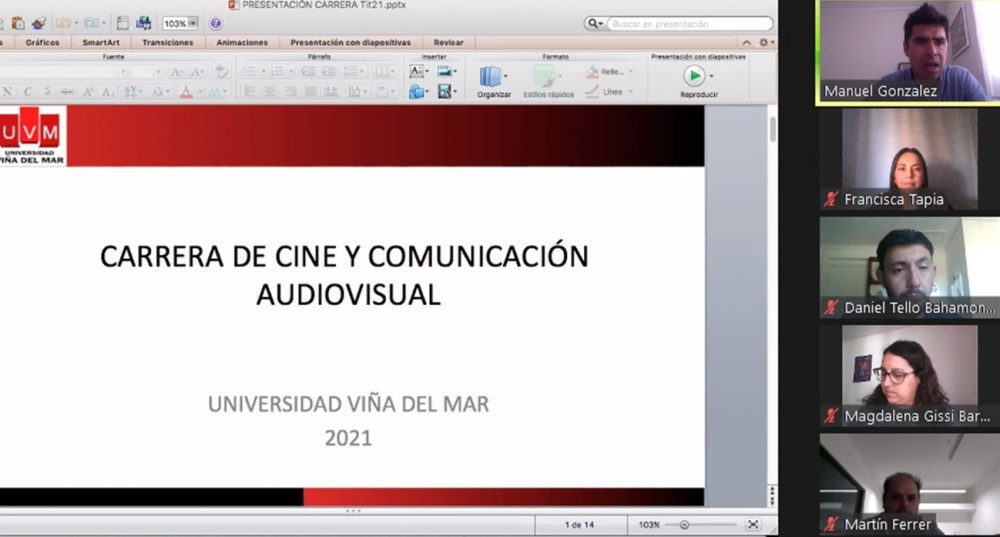Switch to the Gráficos tab
1000x537 pixels.
click(x=42, y=42)
